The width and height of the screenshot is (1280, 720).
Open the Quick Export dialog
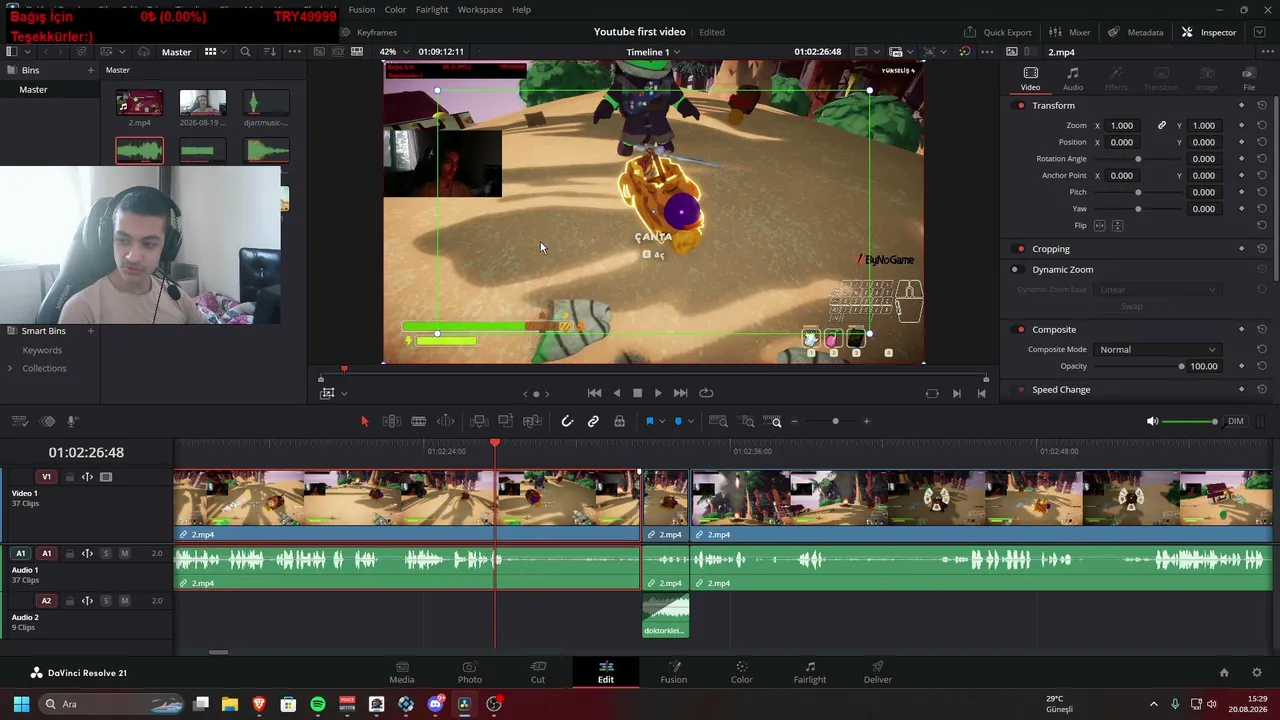pyautogui.click(x=997, y=32)
